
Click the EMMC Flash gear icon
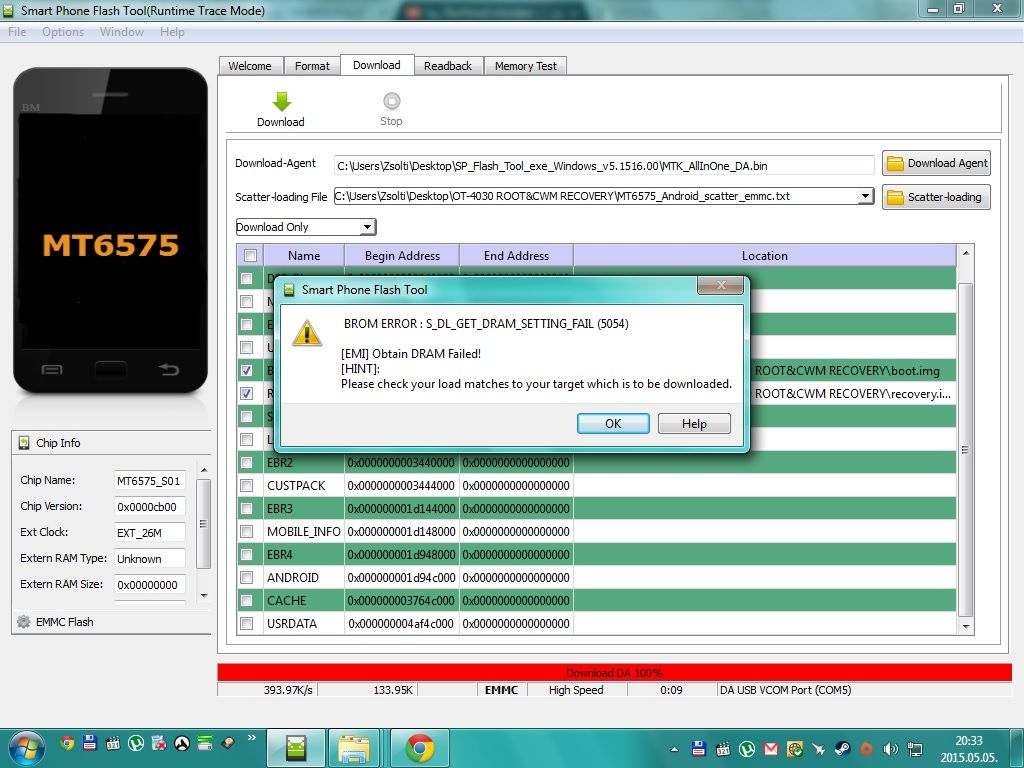(x=24, y=622)
